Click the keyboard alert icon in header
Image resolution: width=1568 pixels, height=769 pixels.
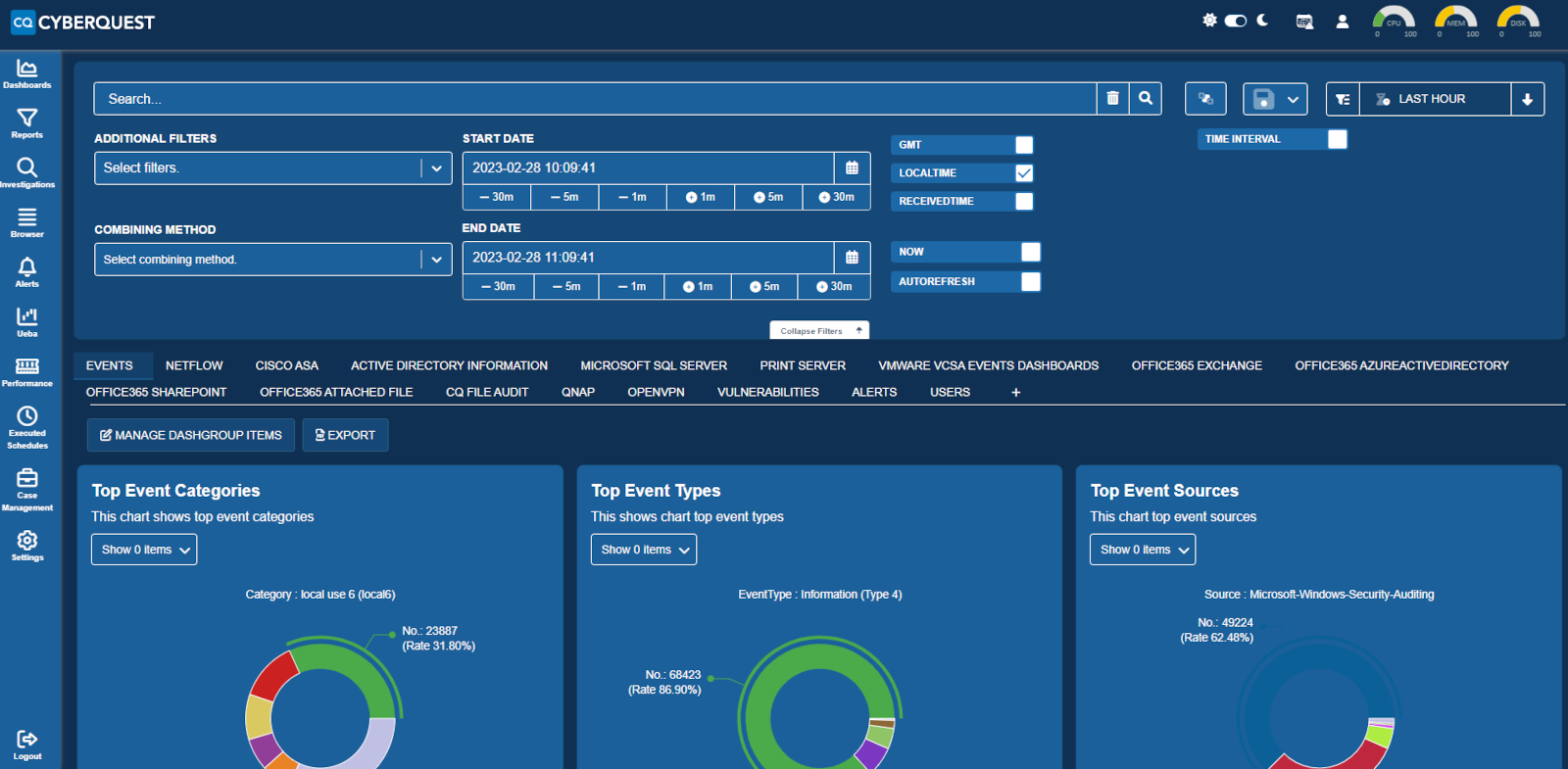tap(1304, 21)
